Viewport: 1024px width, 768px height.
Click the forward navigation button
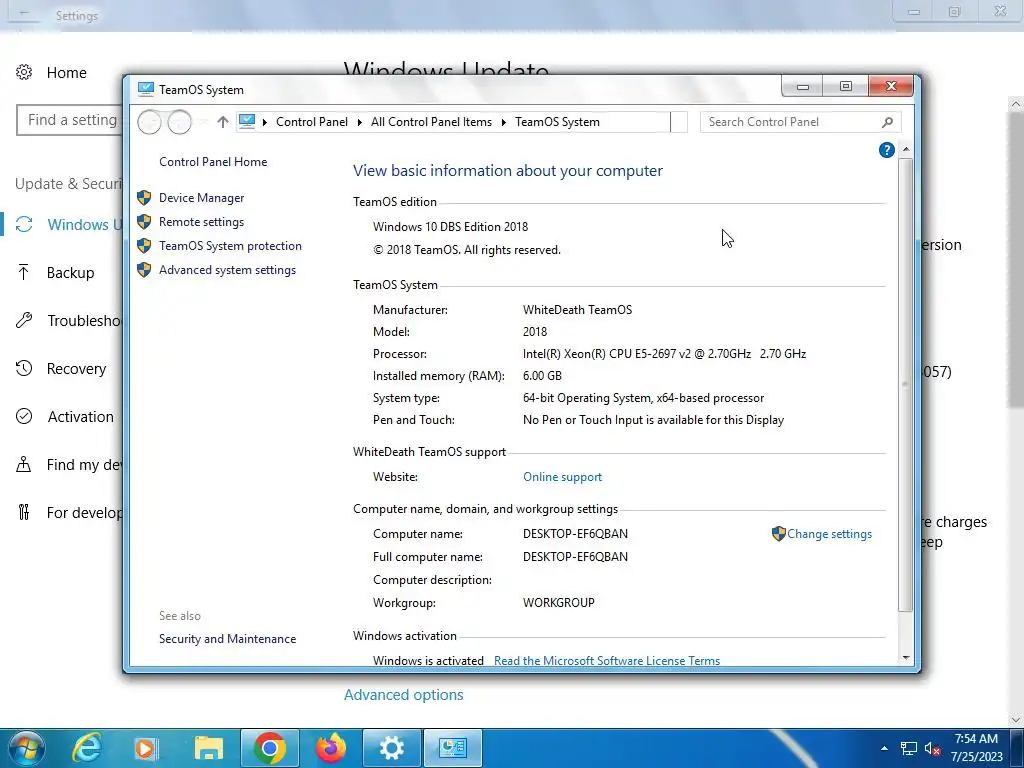[180, 122]
